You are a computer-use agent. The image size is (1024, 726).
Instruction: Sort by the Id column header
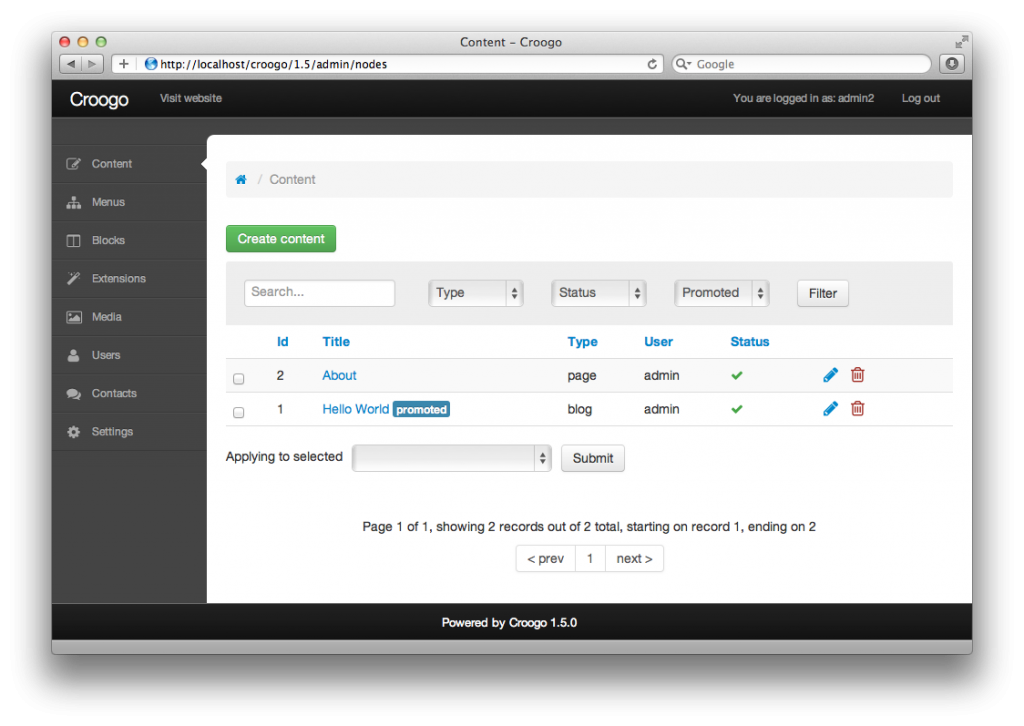click(283, 341)
